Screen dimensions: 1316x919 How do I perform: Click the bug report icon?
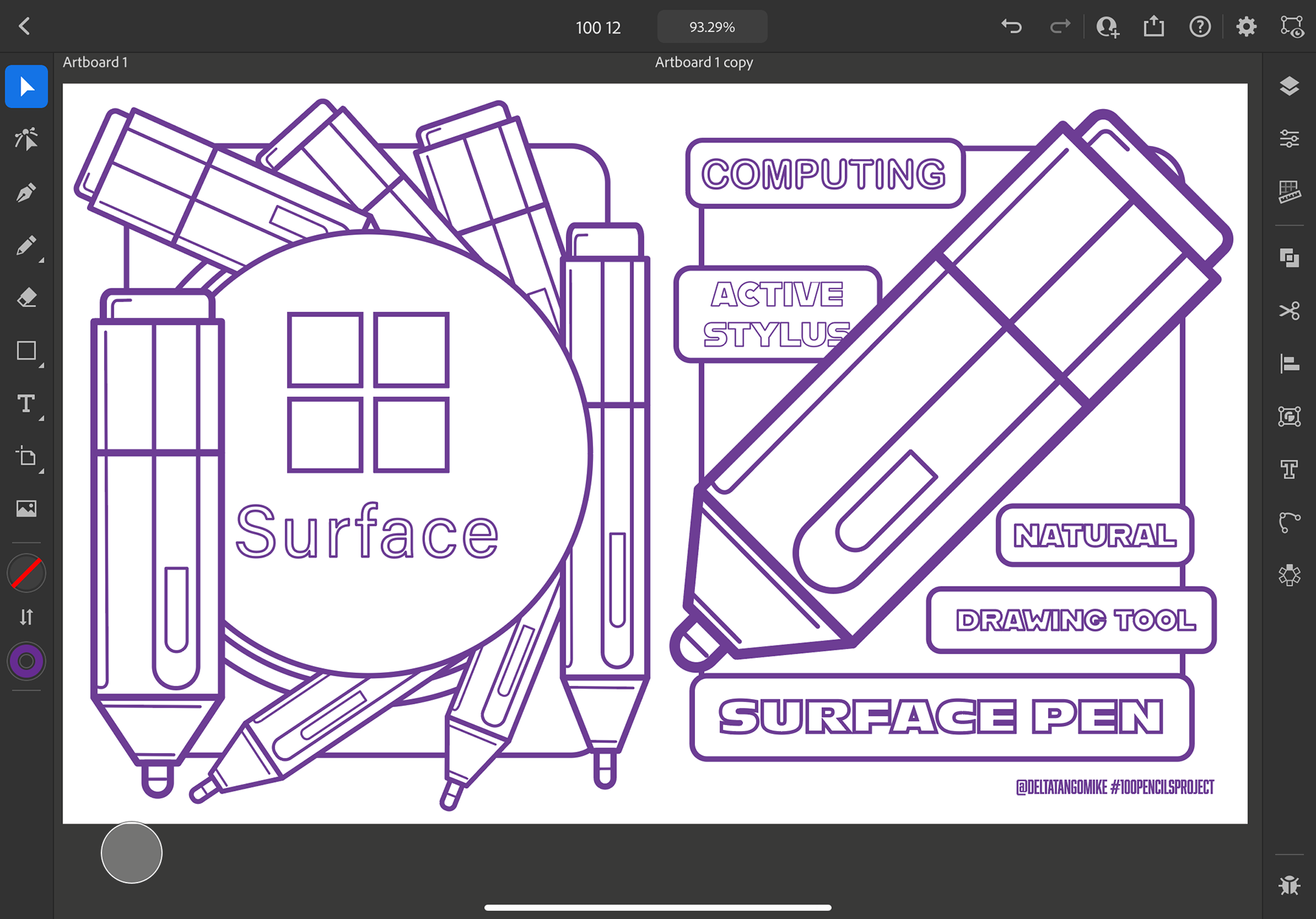coord(1289,885)
